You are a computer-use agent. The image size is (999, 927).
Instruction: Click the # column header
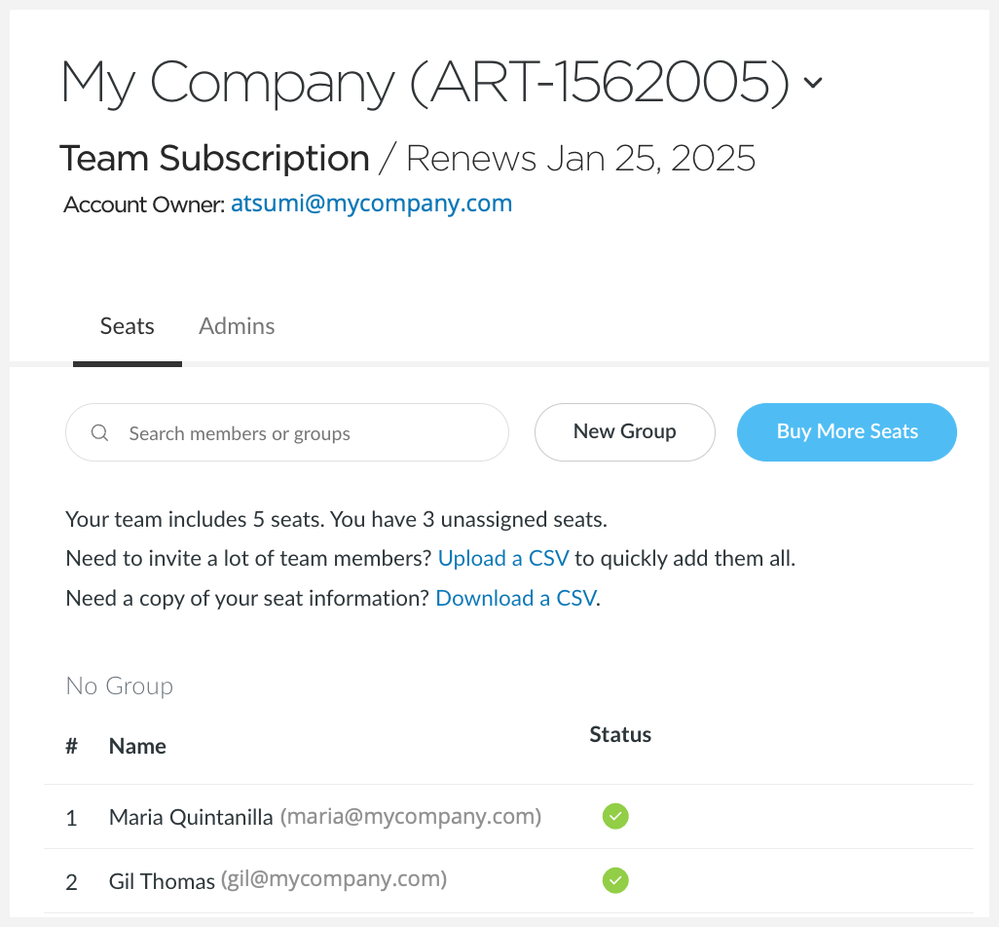pyautogui.click(x=71, y=746)
